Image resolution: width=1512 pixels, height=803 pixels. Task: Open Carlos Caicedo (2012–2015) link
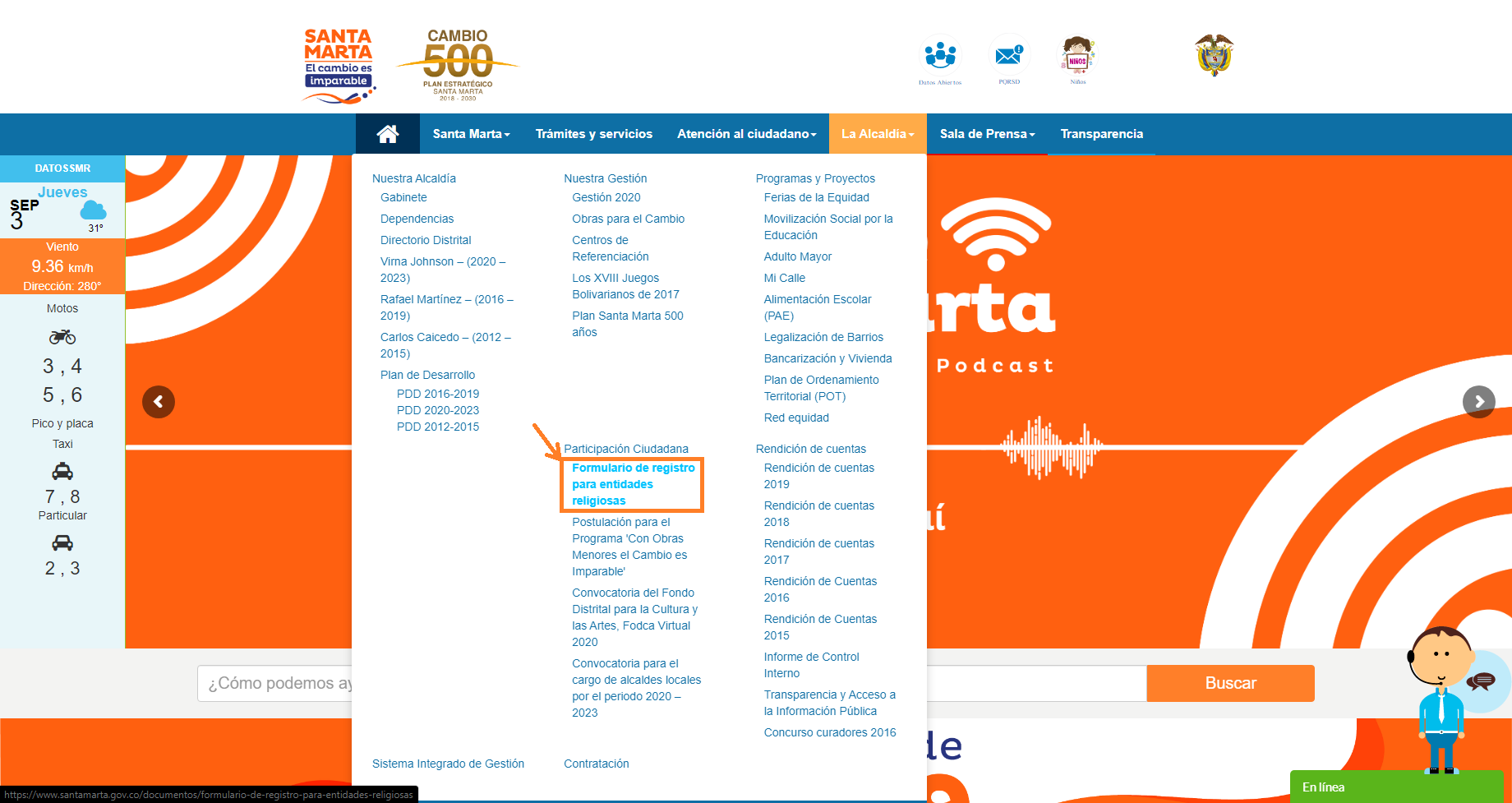point(445,345)
